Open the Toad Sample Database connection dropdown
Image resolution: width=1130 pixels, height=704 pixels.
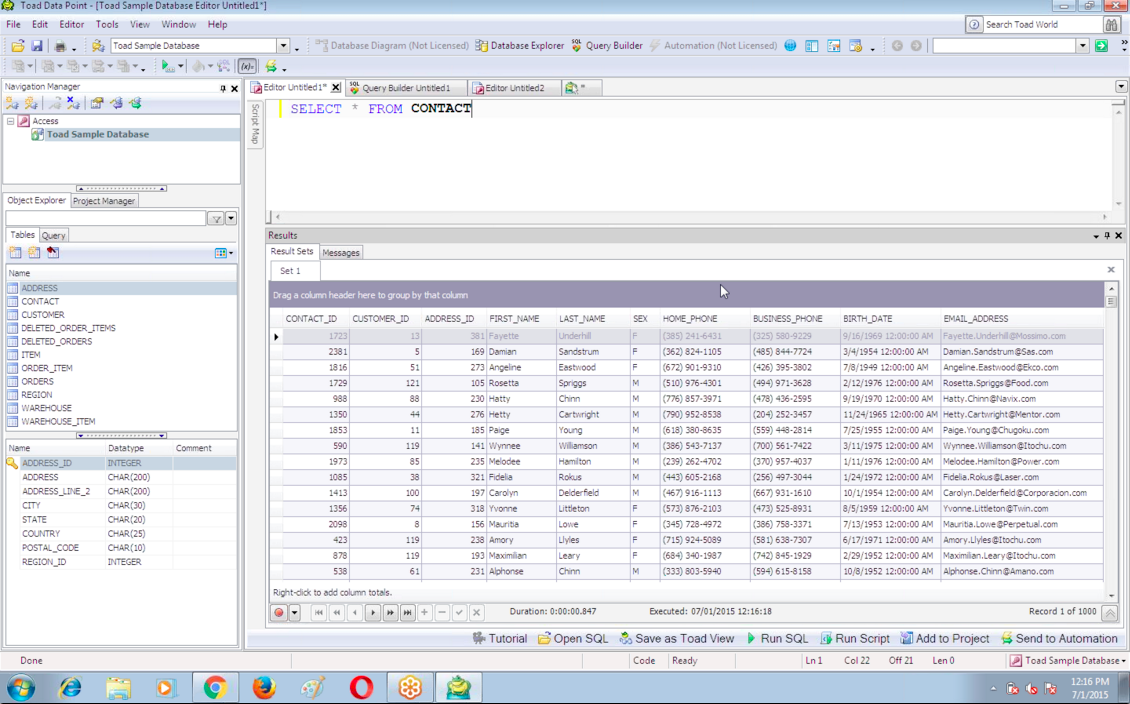coord(283,46)
